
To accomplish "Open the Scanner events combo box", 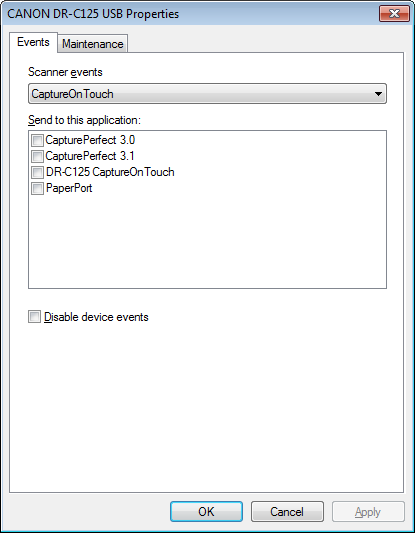I will point(207,93).
